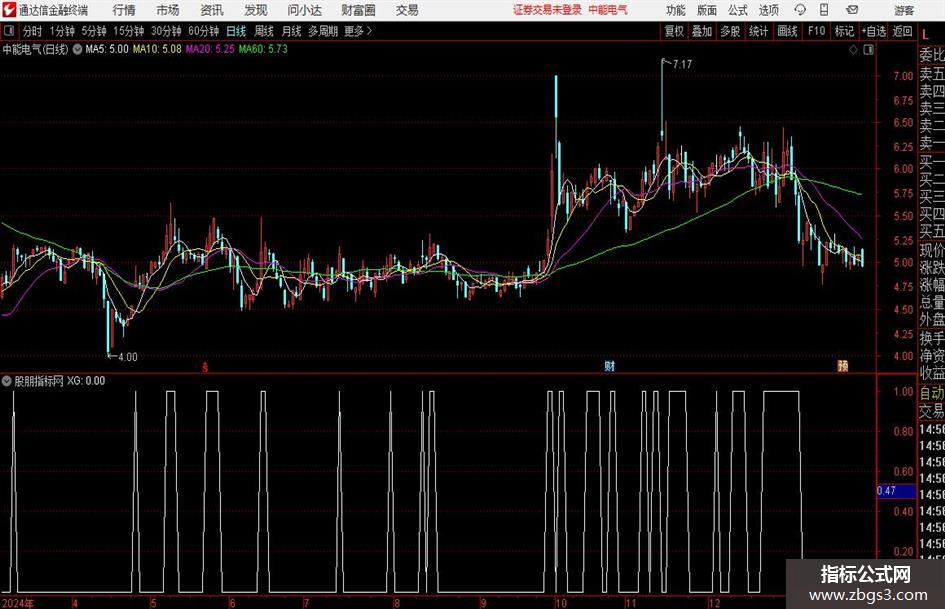Switch to 月线 monthly tab
This screenshot has width=945, height=609.
coord(292,31)
